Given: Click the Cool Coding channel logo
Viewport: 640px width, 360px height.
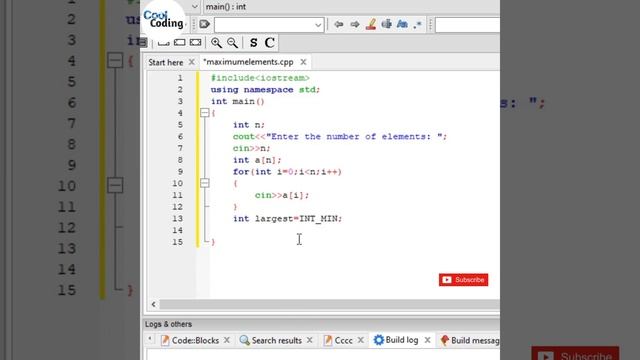Looking at the screenshot, I should click(164, 19).
